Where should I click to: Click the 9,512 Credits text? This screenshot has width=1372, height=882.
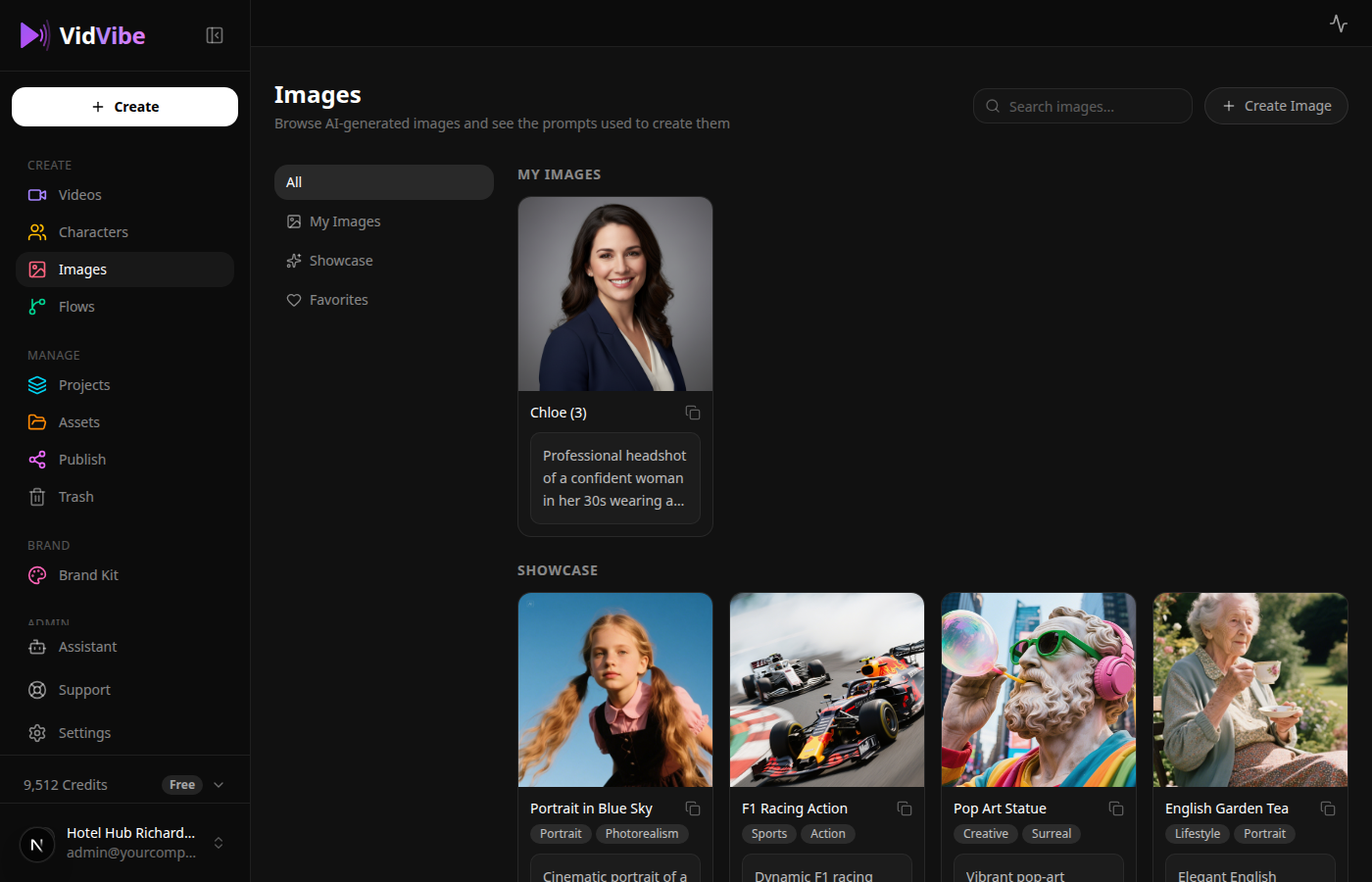coord(66,785)
